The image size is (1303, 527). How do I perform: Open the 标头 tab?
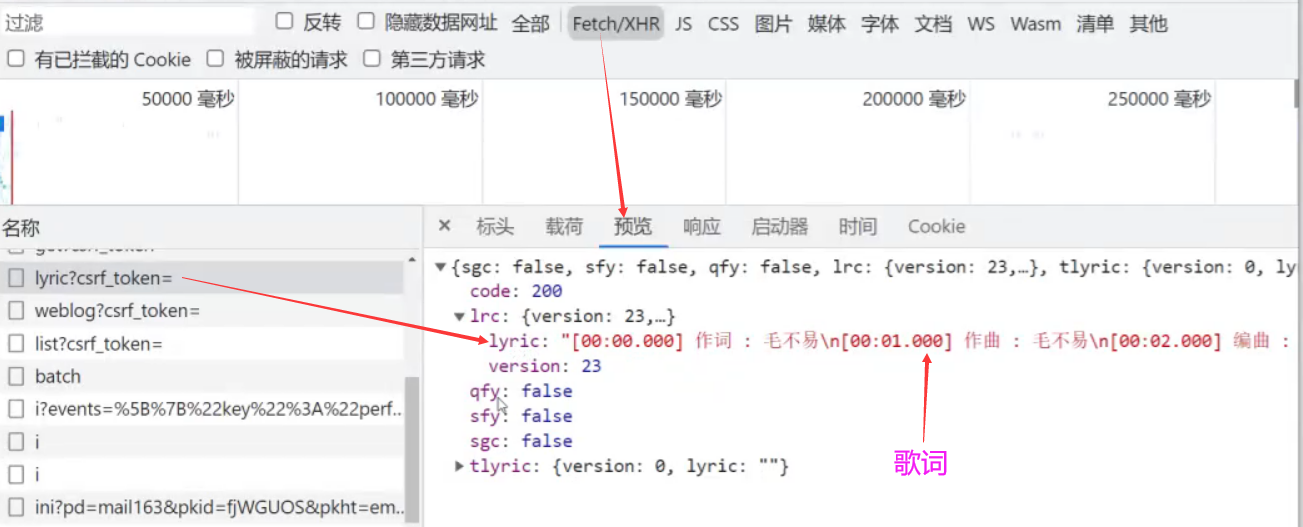tap(495, 227)
